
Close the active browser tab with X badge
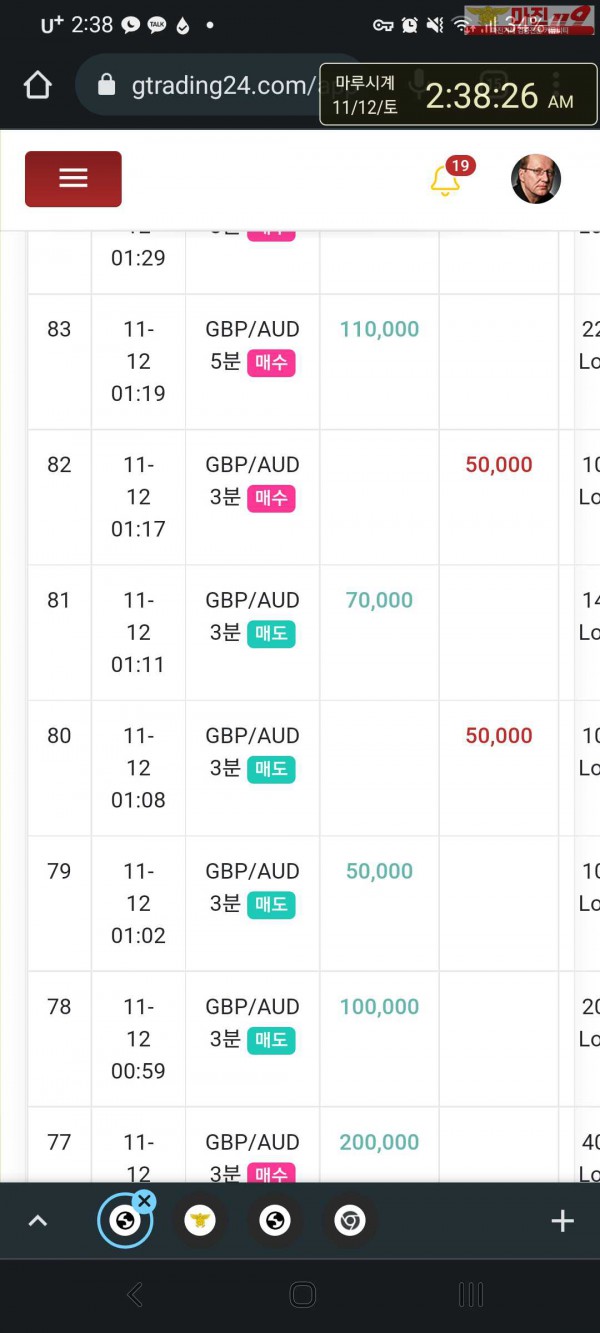click(144, 1201)
